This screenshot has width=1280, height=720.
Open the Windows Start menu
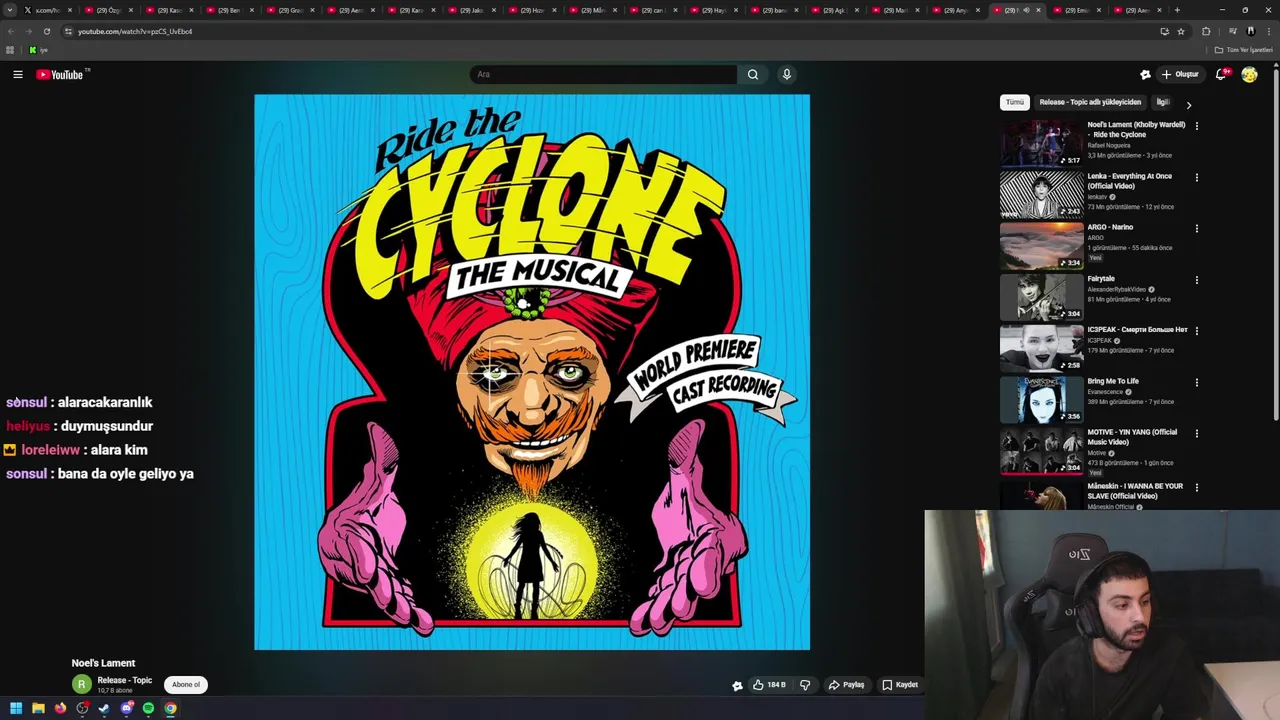click(16, 708)
